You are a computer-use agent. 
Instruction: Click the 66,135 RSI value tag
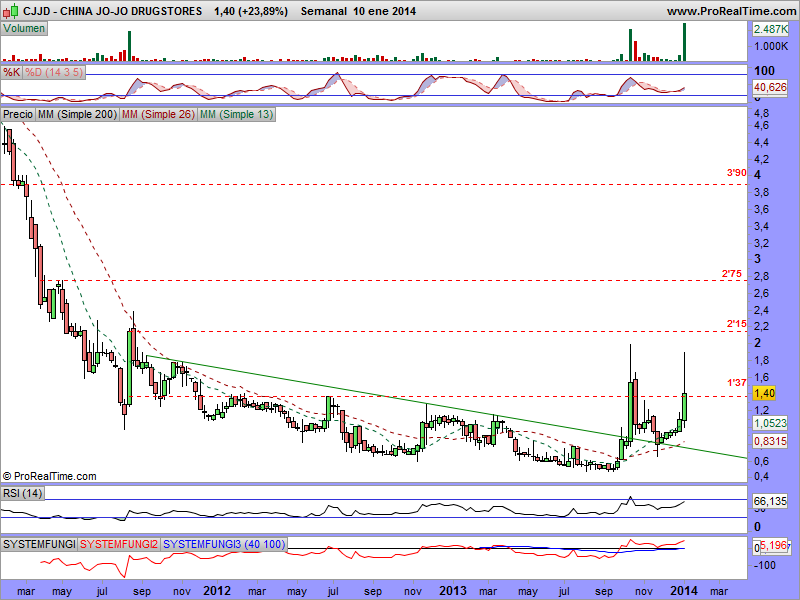pyautogui.click(x=770, y=501)
